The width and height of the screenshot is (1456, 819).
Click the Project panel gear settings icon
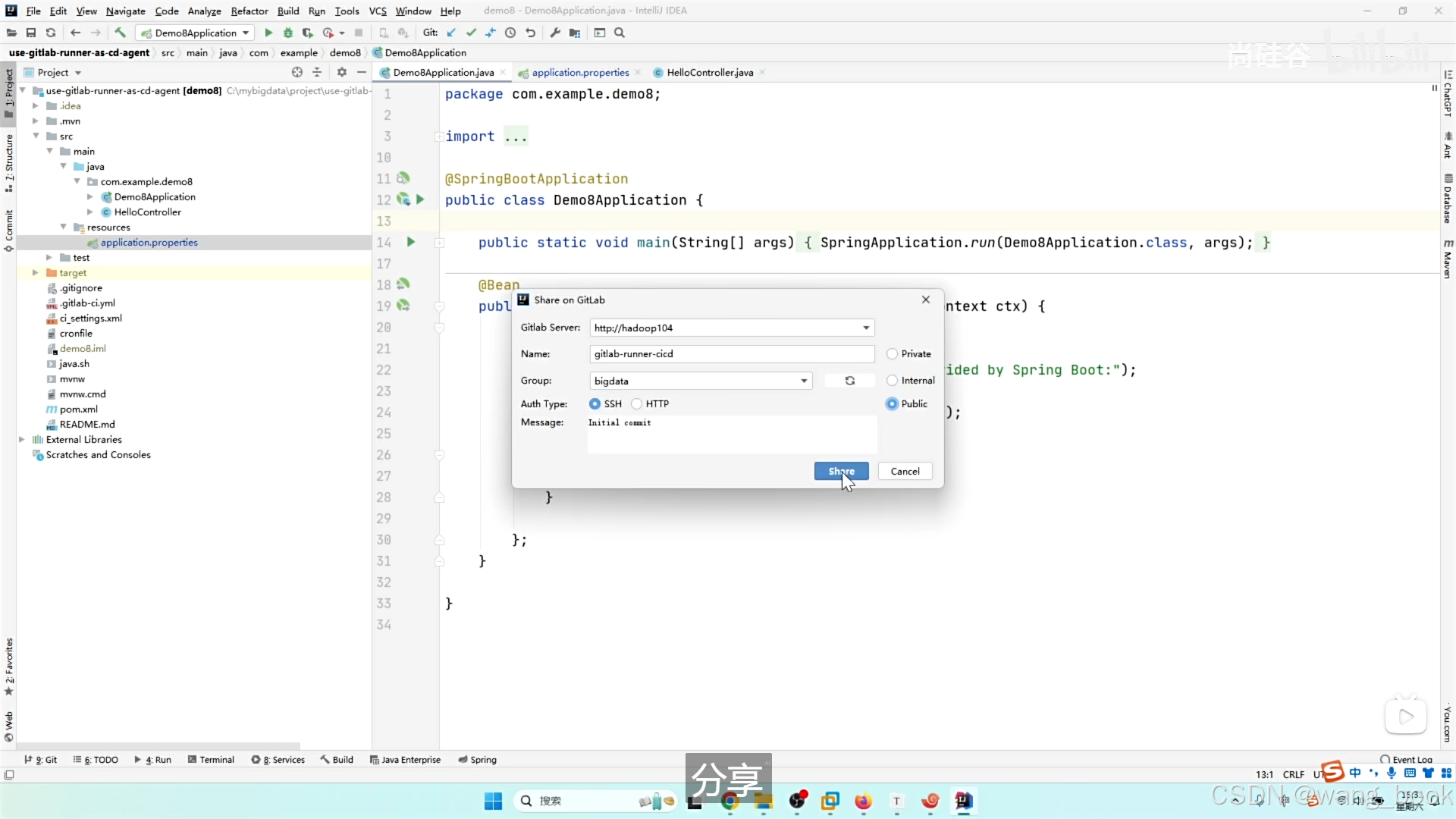click(342, 72)
